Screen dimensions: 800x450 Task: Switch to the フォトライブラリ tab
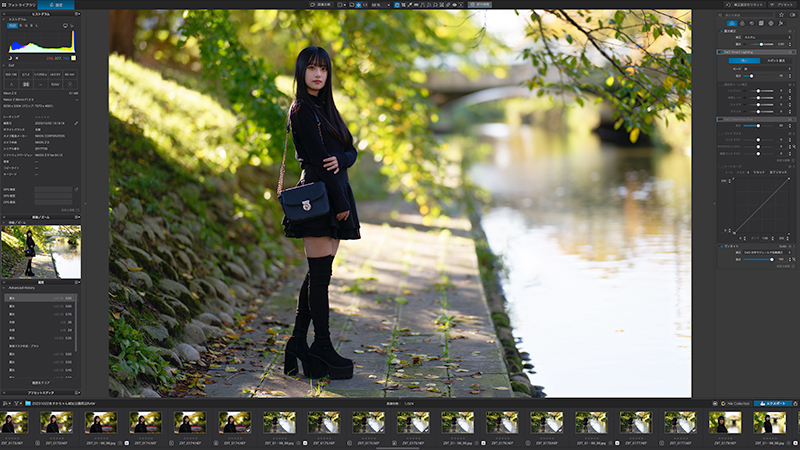point(18,5)
